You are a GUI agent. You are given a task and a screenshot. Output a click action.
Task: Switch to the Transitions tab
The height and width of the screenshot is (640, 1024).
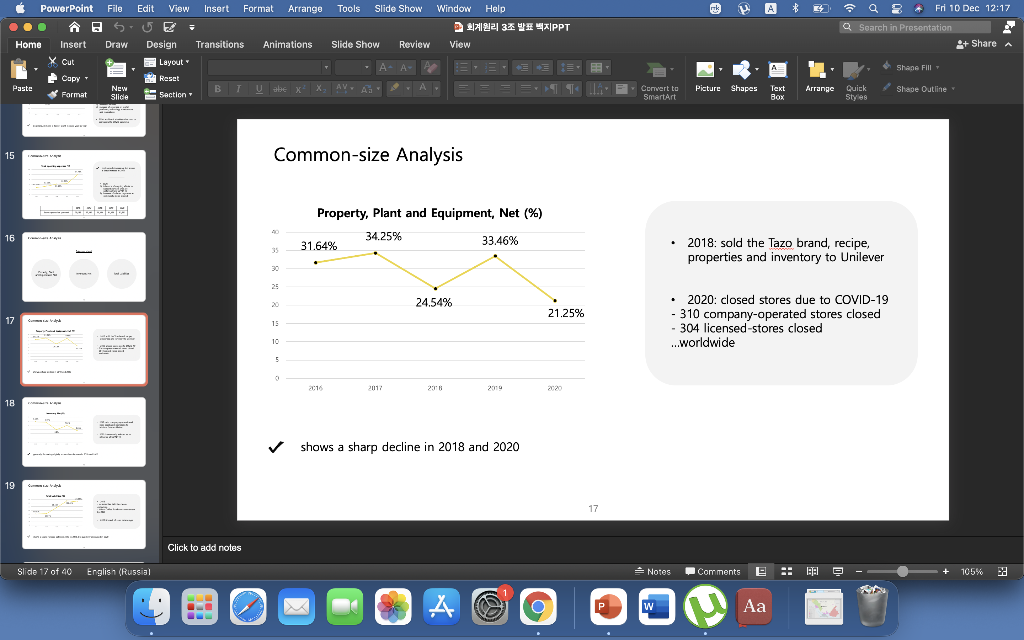(x=219, y=44)
